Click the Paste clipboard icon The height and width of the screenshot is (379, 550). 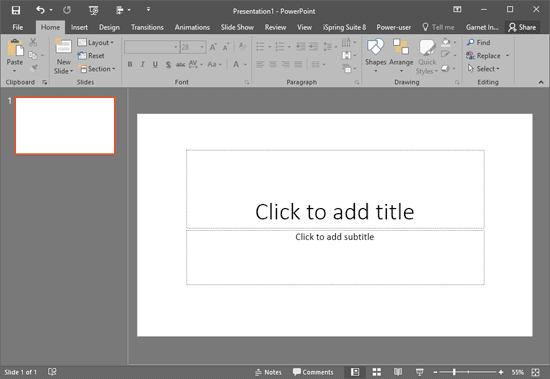point(15,47)
